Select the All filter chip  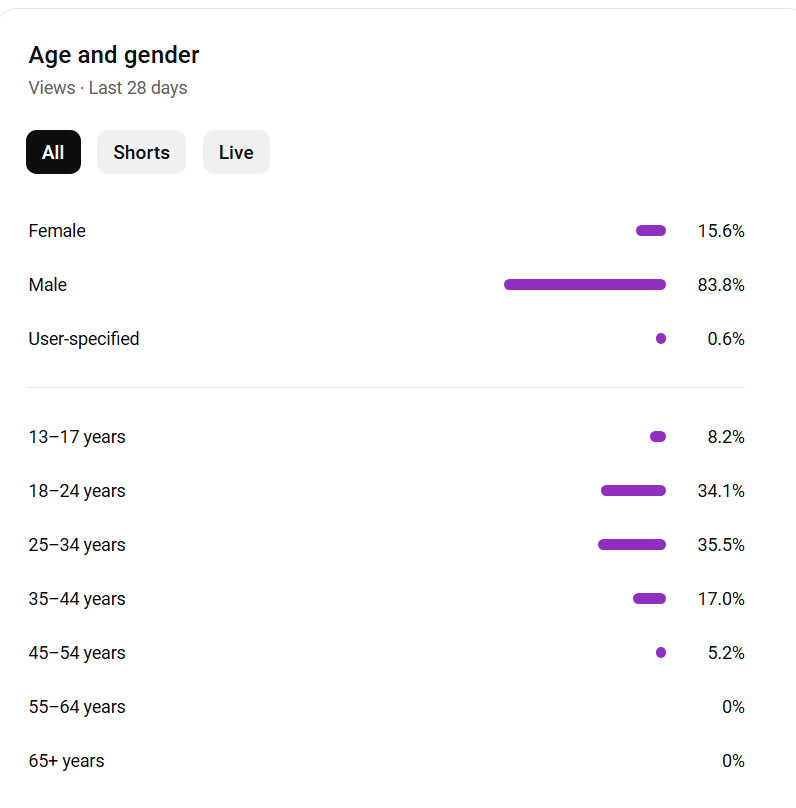[54, 152]
